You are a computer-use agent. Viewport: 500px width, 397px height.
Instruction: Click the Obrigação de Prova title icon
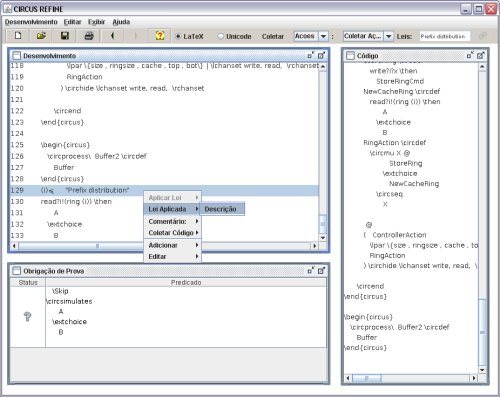(16, 271)
